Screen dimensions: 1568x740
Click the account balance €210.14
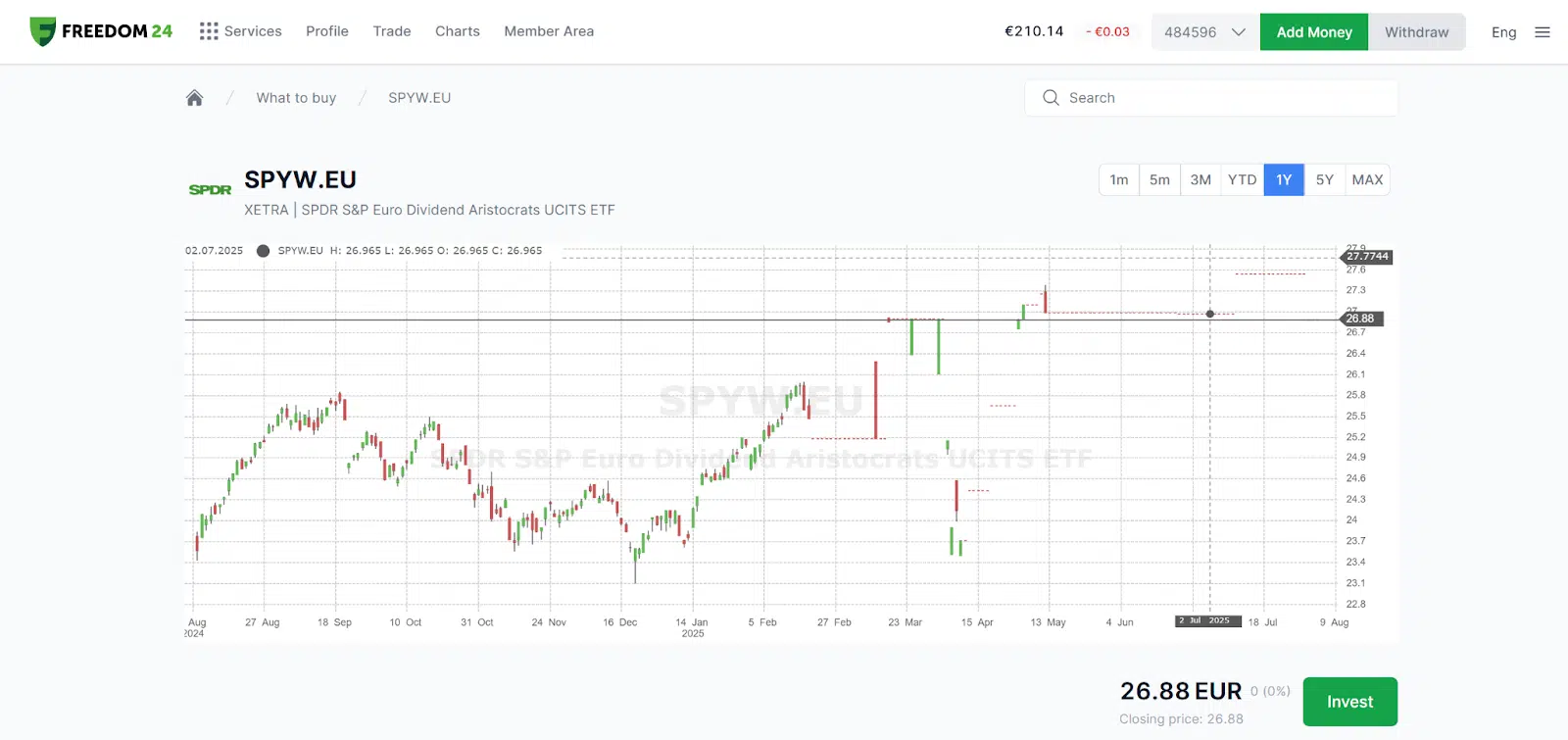(x=1034, y=31)
